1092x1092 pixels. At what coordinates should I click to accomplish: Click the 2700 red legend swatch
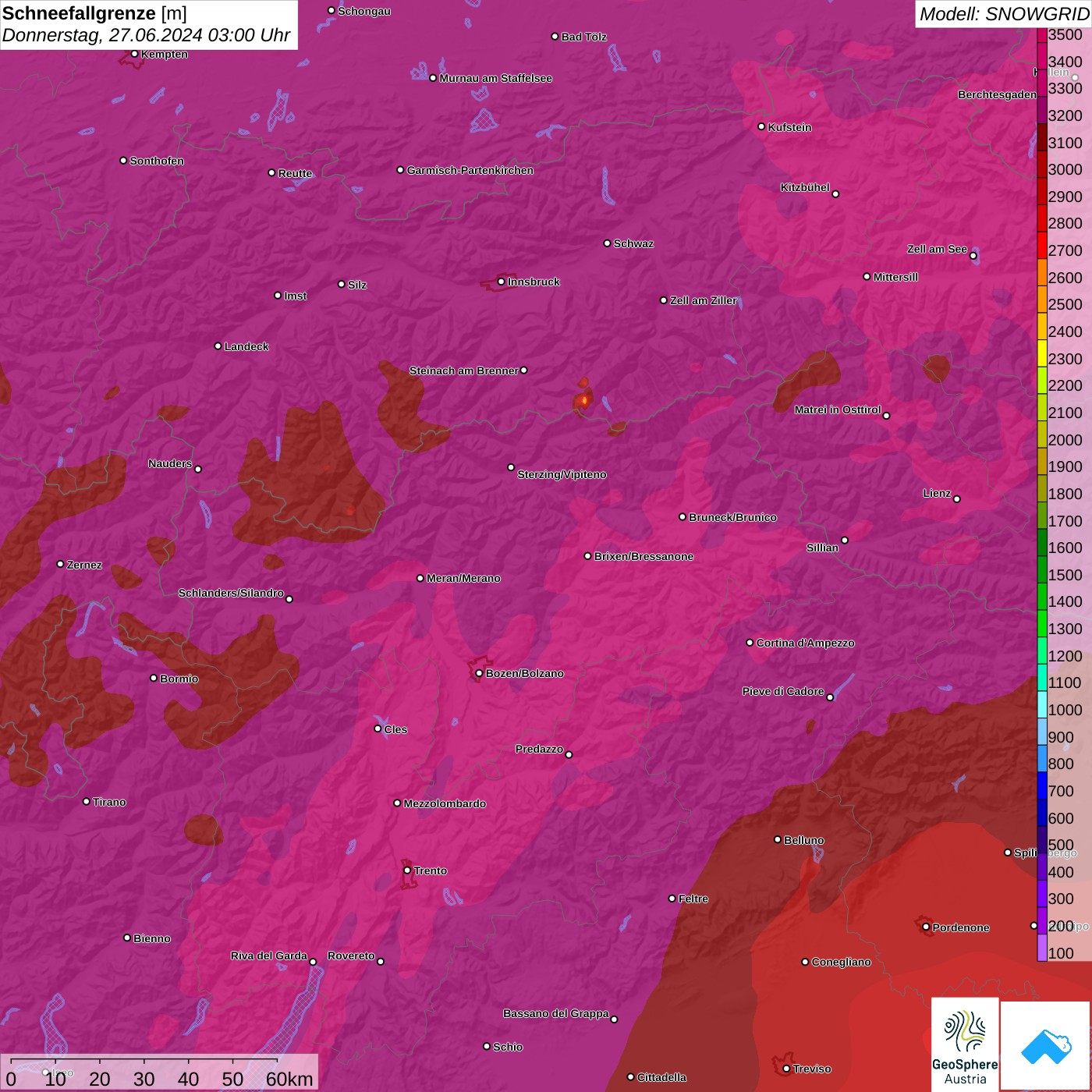[1042, 245]
